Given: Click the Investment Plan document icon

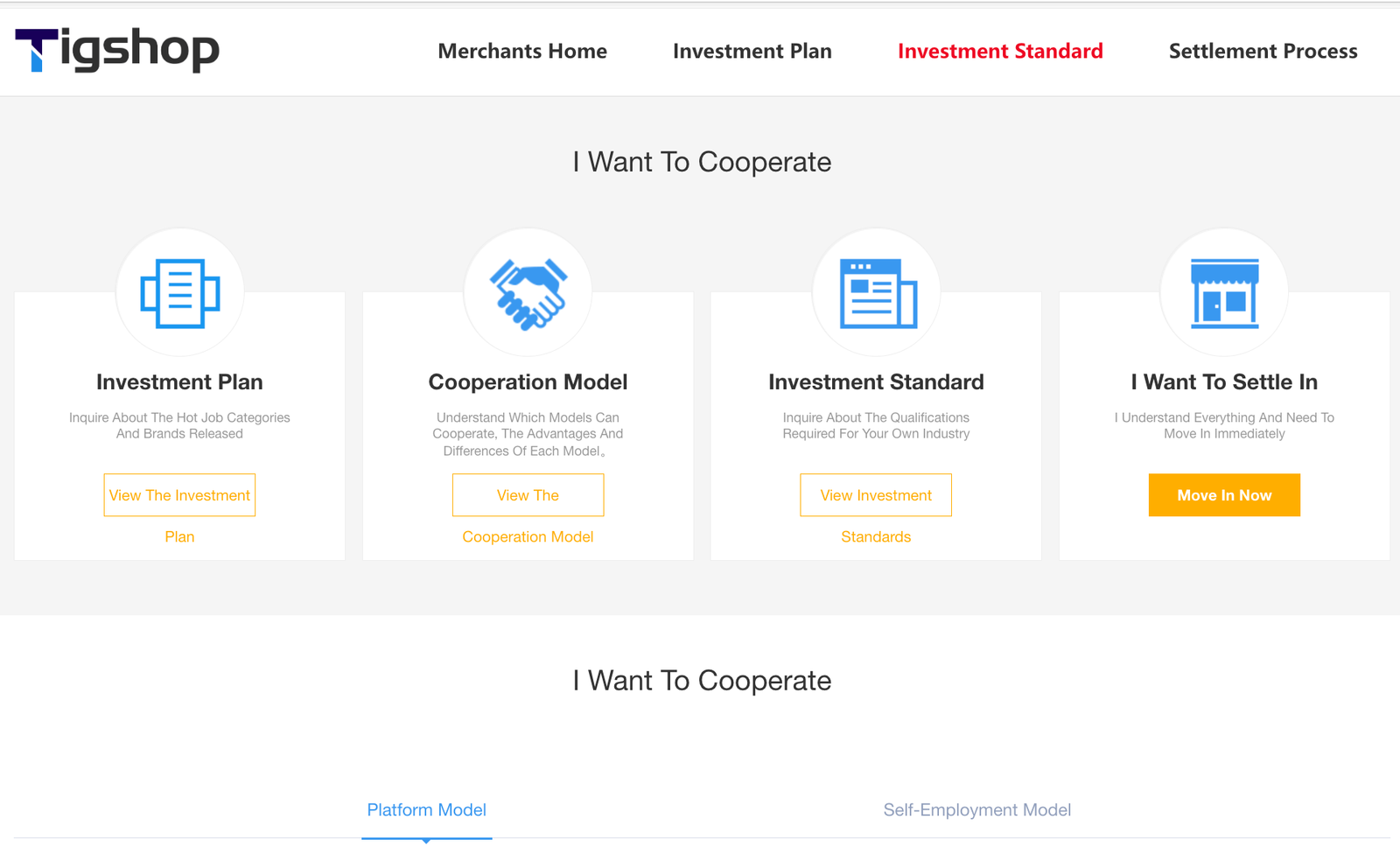Looking at the screenshot, I should [180, 293].
